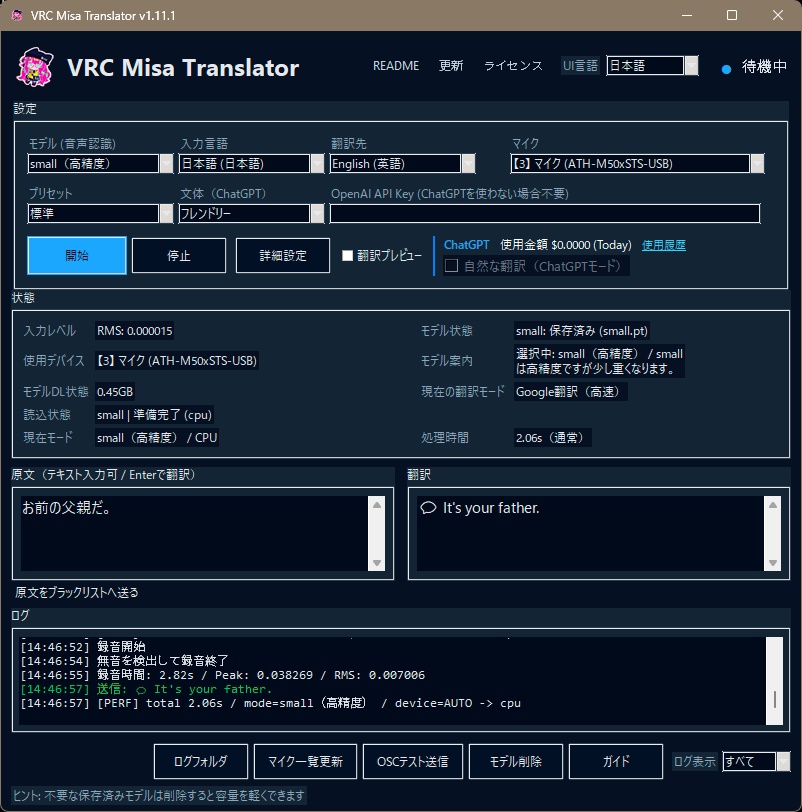Click the モデル案内 選択中: small description text
This screenshot has width=802, height=812.
tap(599, 361)
